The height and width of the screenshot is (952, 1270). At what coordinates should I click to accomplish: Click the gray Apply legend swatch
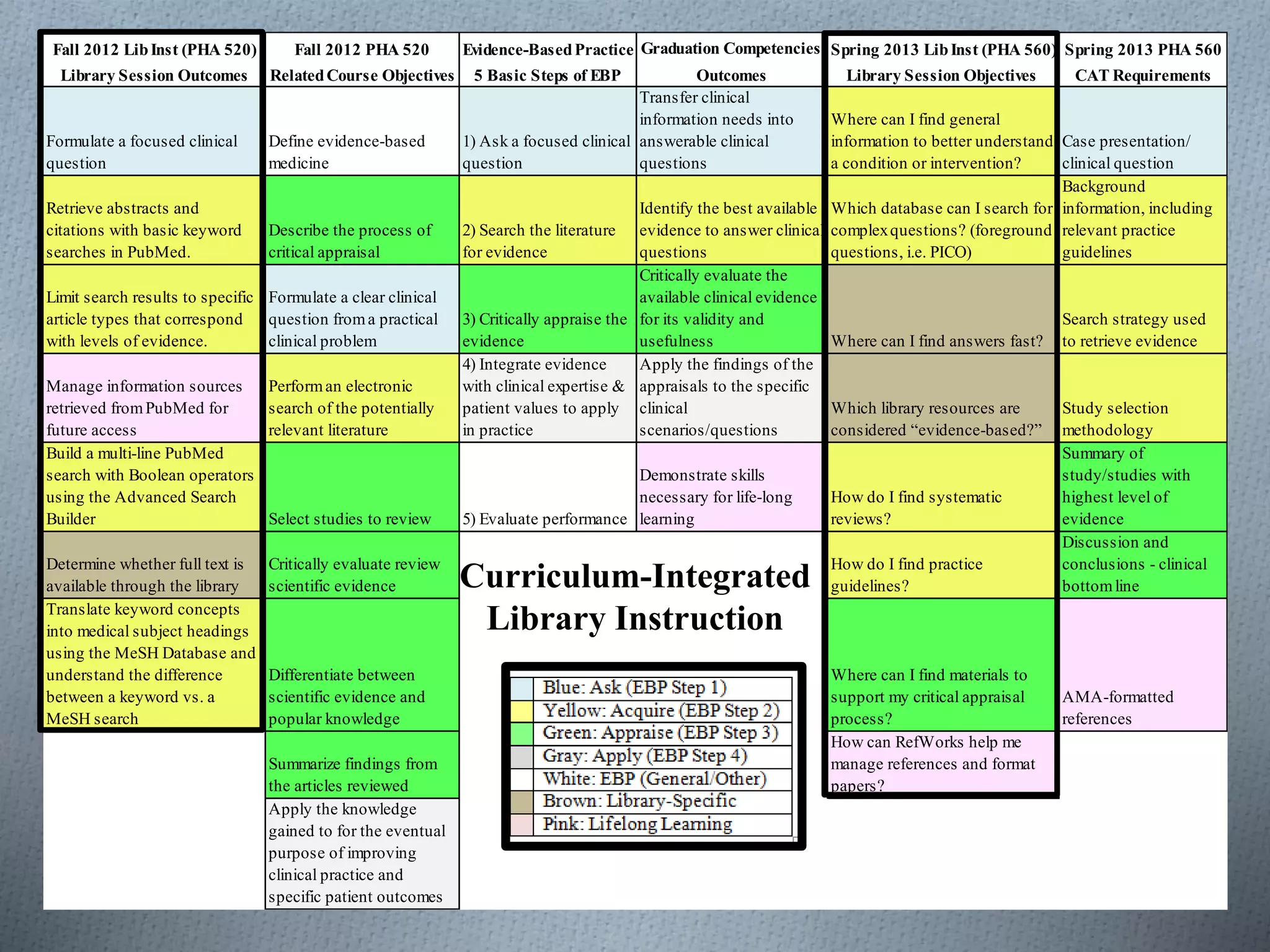click(522, 757)
